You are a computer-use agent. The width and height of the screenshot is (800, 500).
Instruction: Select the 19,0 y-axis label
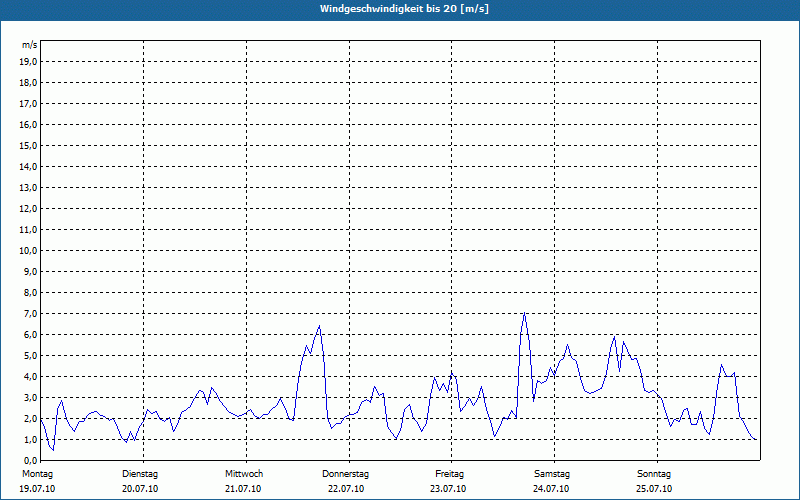tap(28, 62)
